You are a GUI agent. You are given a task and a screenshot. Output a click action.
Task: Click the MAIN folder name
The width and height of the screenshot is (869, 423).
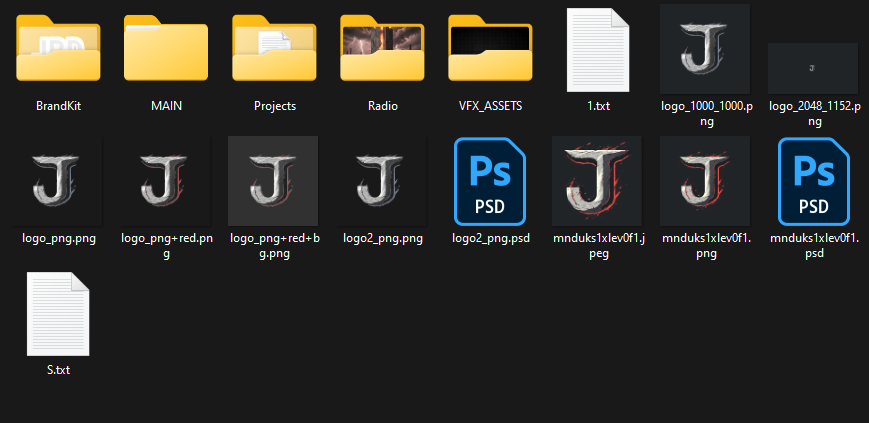166,106
